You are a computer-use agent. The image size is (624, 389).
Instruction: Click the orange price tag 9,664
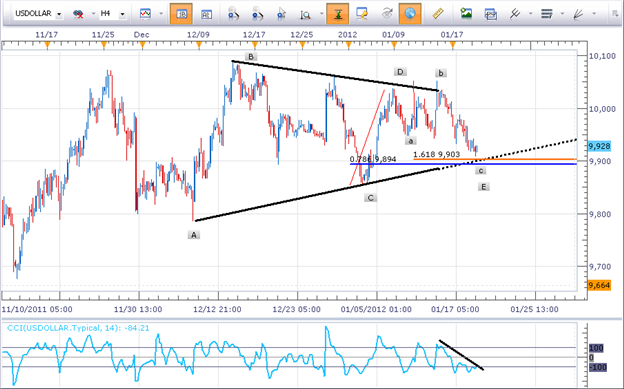coord(599,285)
